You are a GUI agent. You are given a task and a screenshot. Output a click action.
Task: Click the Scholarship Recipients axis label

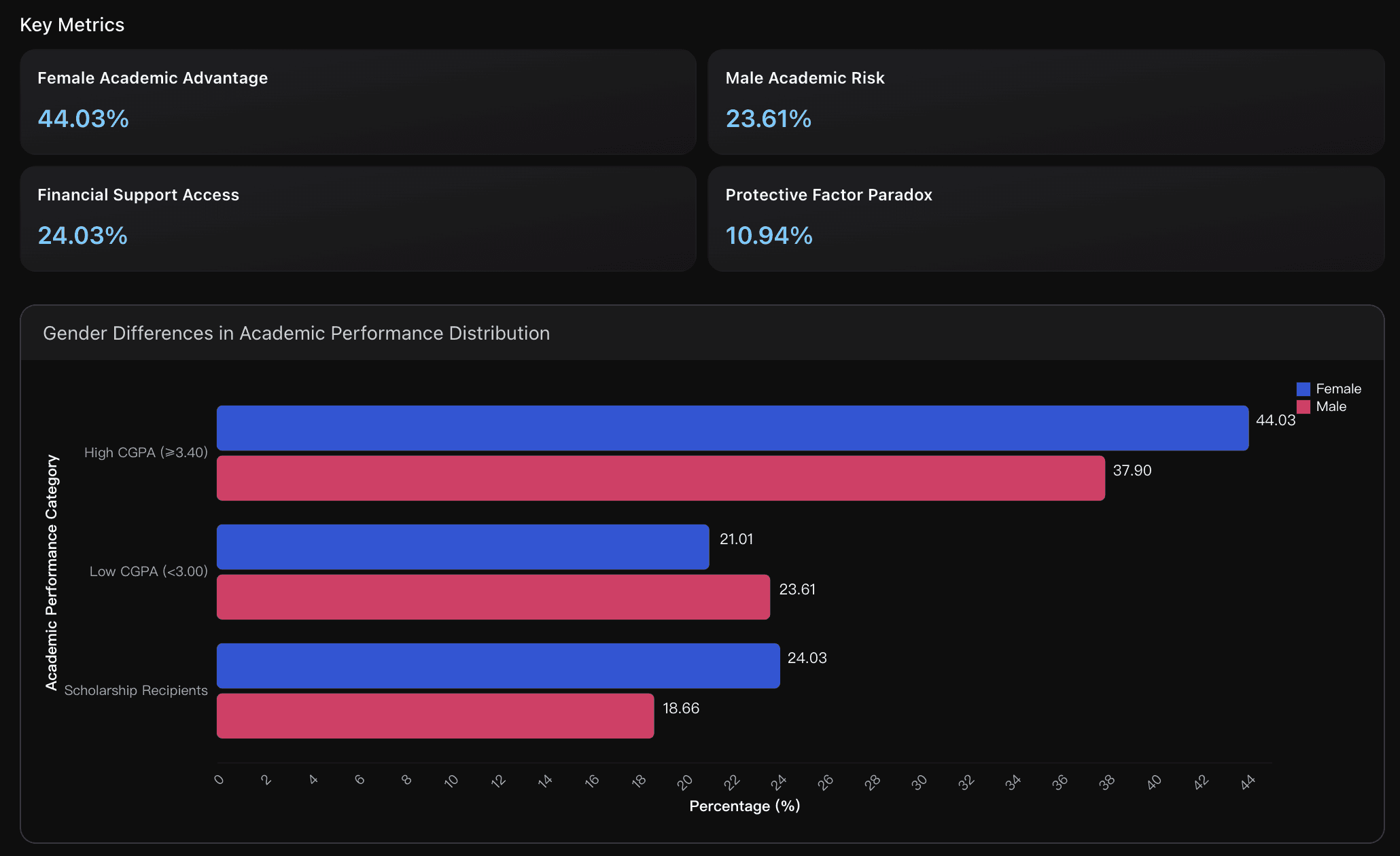(136, 690)
